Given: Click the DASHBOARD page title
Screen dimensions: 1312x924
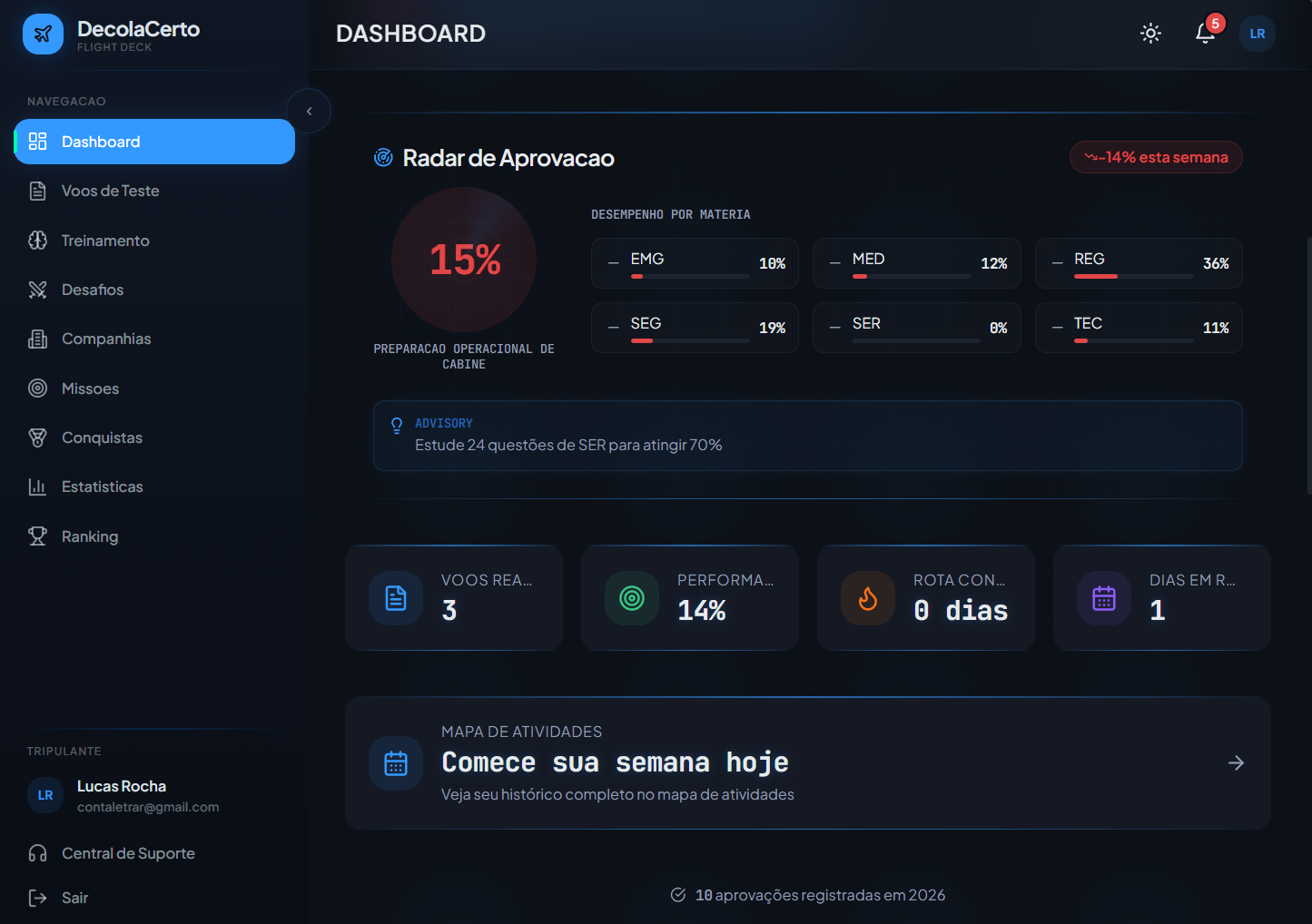Looking at the screenshot, I should point(410,34).
